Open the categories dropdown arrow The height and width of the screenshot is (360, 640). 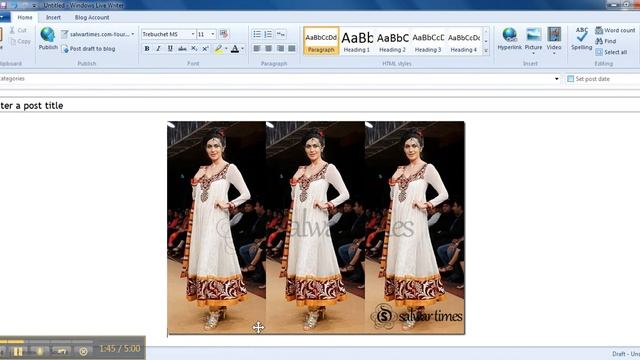click(556, 79)
